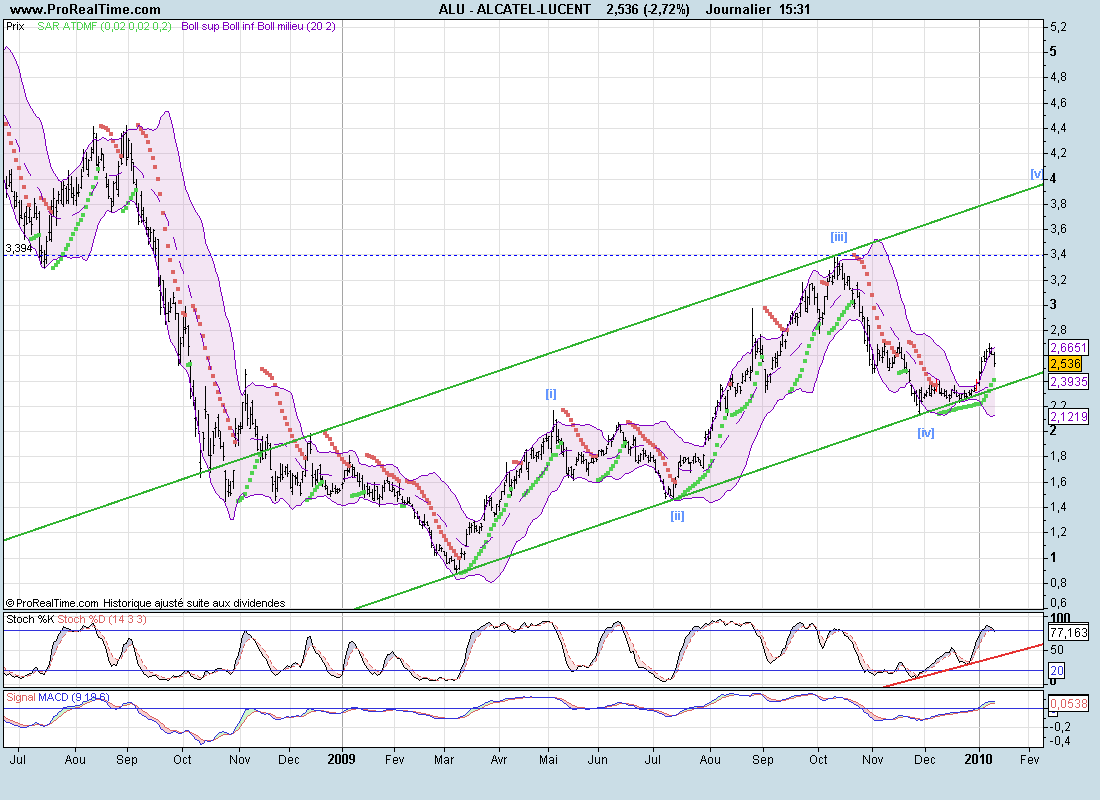
Task: Click the 2,536 (-2,72%) price quote
Action: pos(649,9)
